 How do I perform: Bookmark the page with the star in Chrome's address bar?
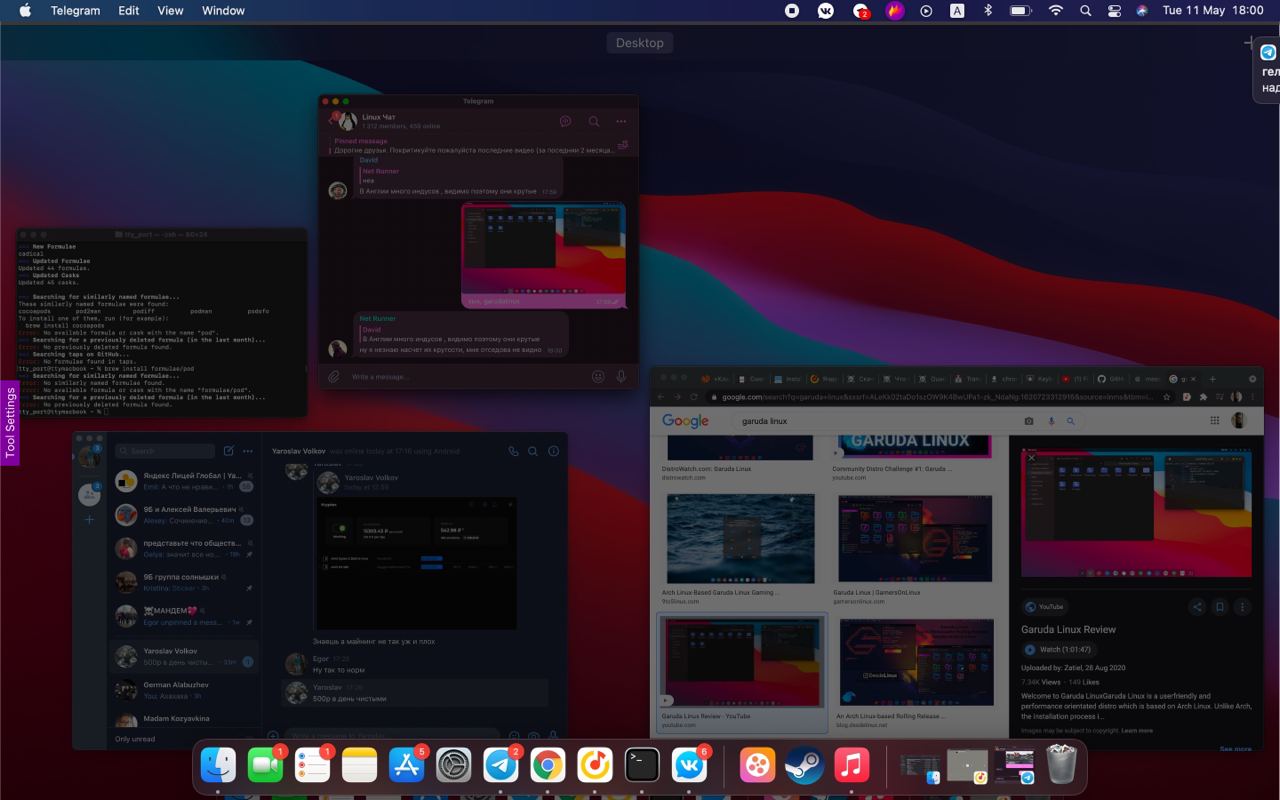[1166, 397]
